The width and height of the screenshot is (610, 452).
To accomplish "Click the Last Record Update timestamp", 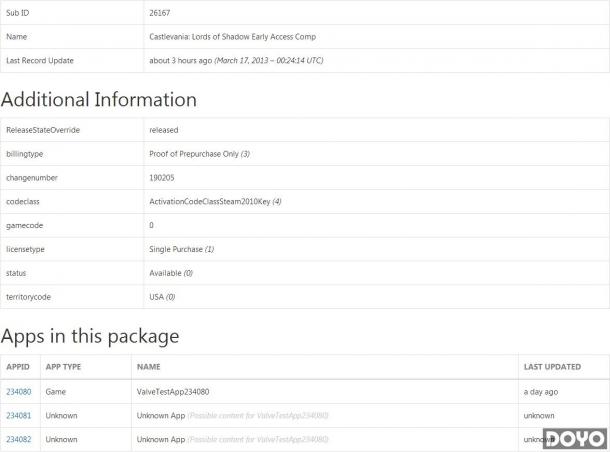I will pos(236,60).
